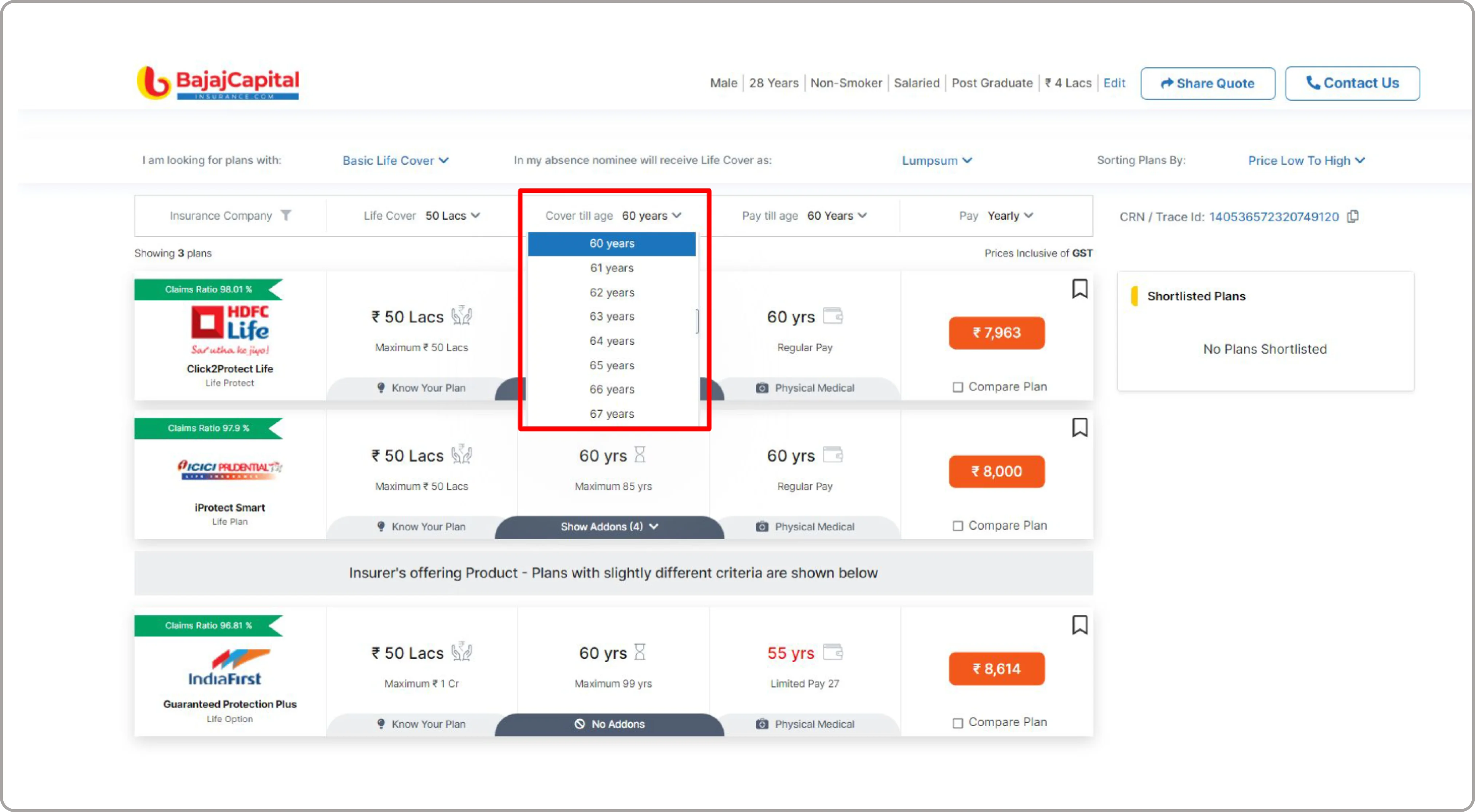The image size is (1475, 812).
Task: Click Physical Medical on ICICI plan
Action: [804, 526]
